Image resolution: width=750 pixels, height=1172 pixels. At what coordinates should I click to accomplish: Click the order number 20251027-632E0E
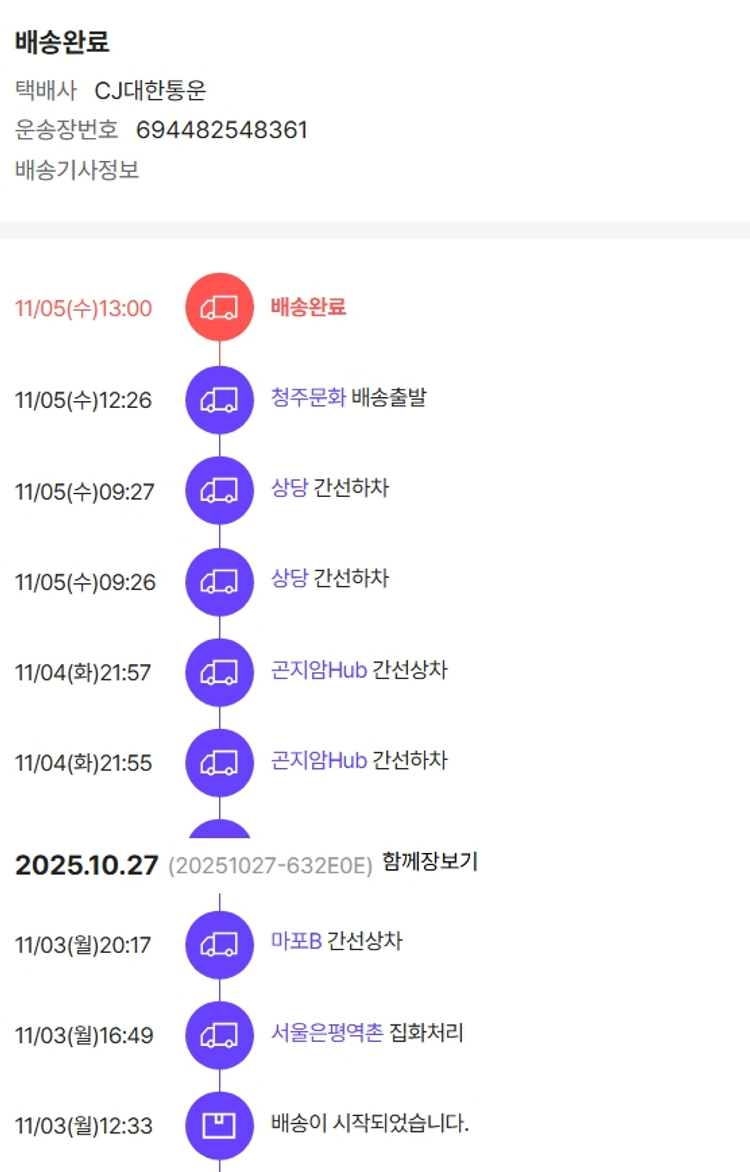click(x=270, y=864)
